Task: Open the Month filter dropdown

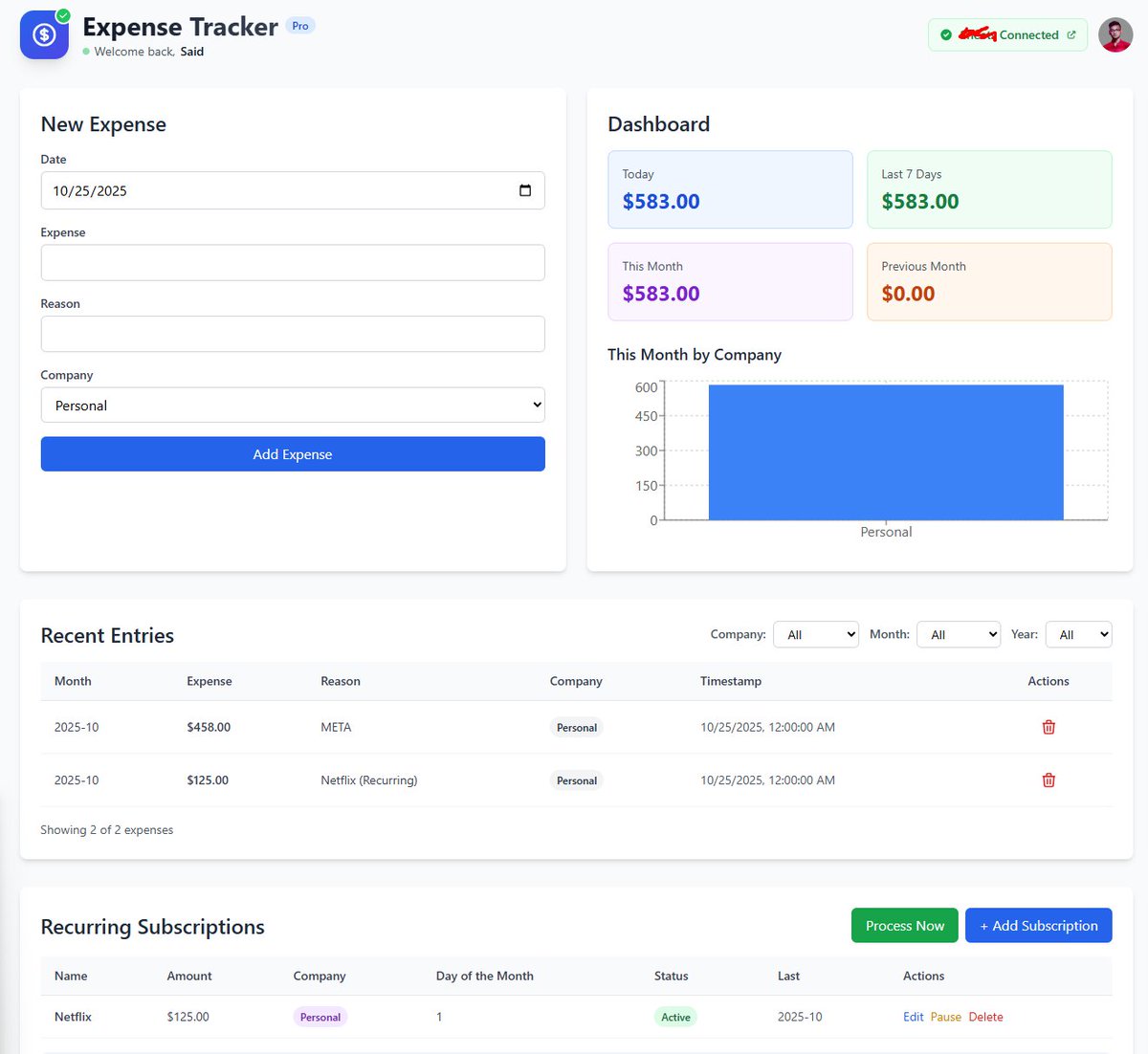Action: tap(959, 634)
